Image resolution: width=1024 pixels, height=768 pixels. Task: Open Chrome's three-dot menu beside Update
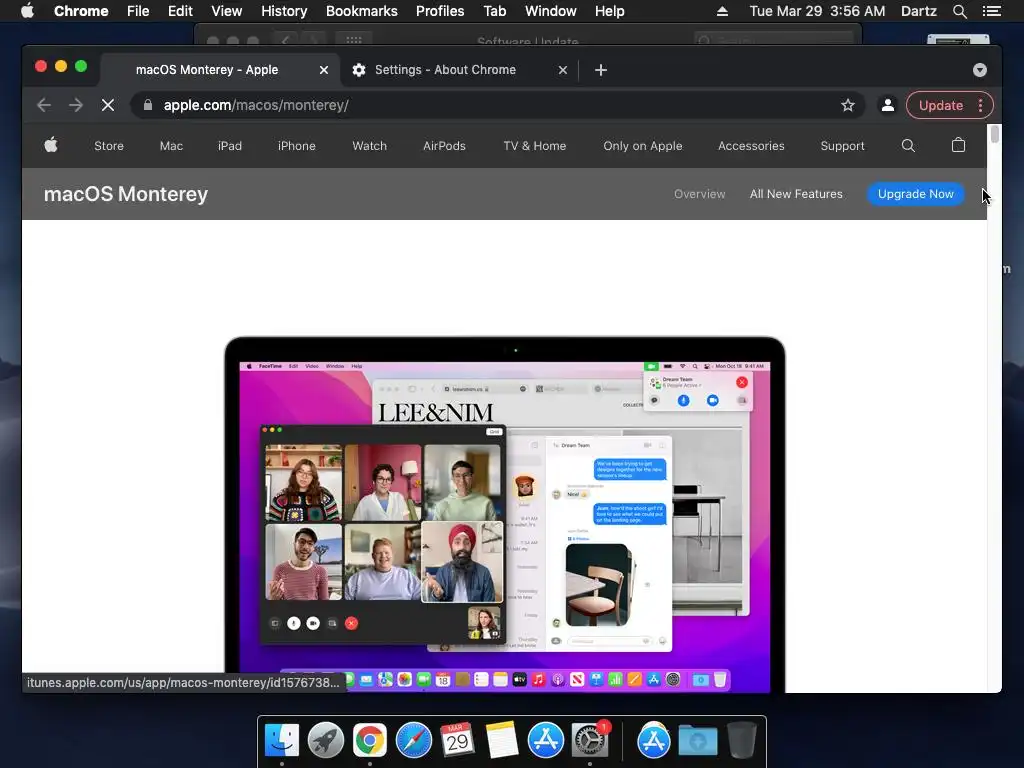(980, 105)
